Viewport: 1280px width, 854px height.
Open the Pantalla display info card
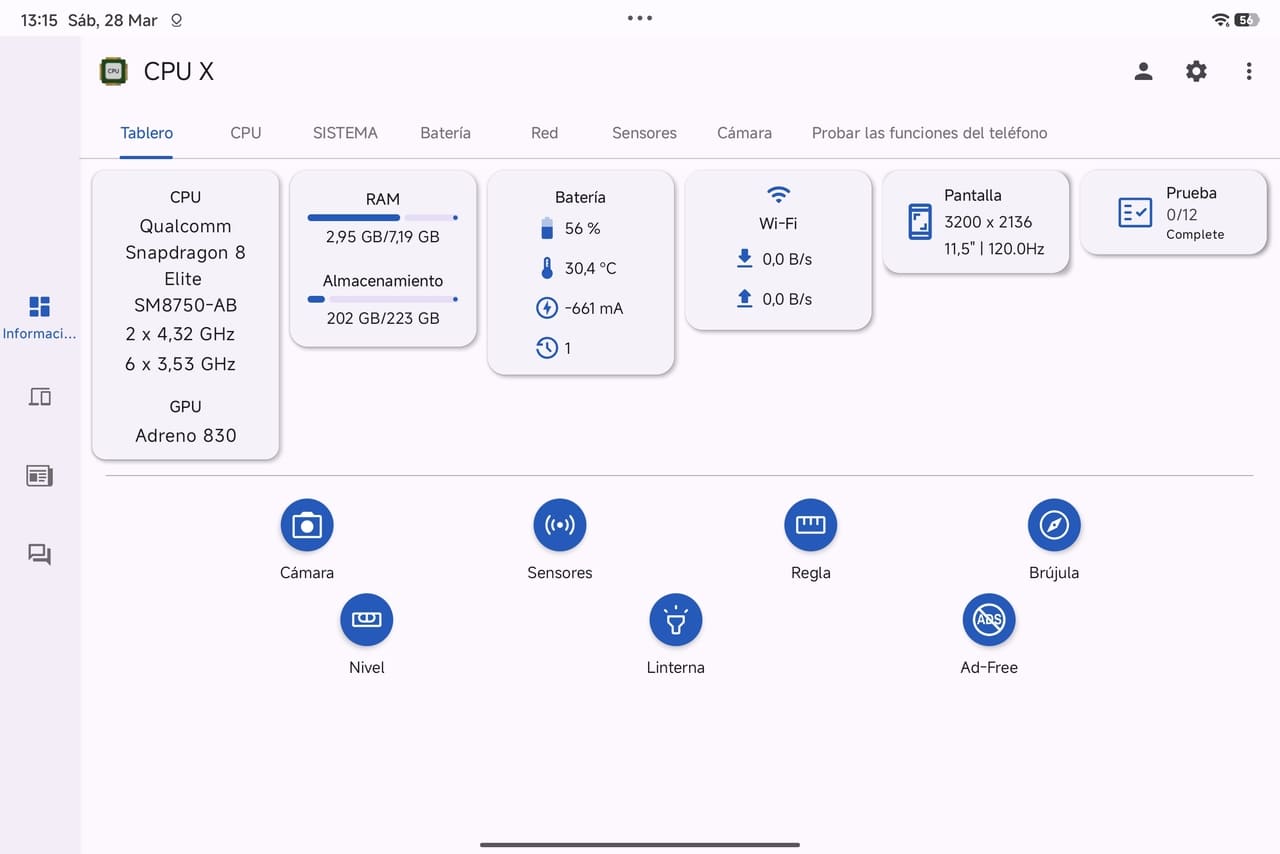coord(975,222)
